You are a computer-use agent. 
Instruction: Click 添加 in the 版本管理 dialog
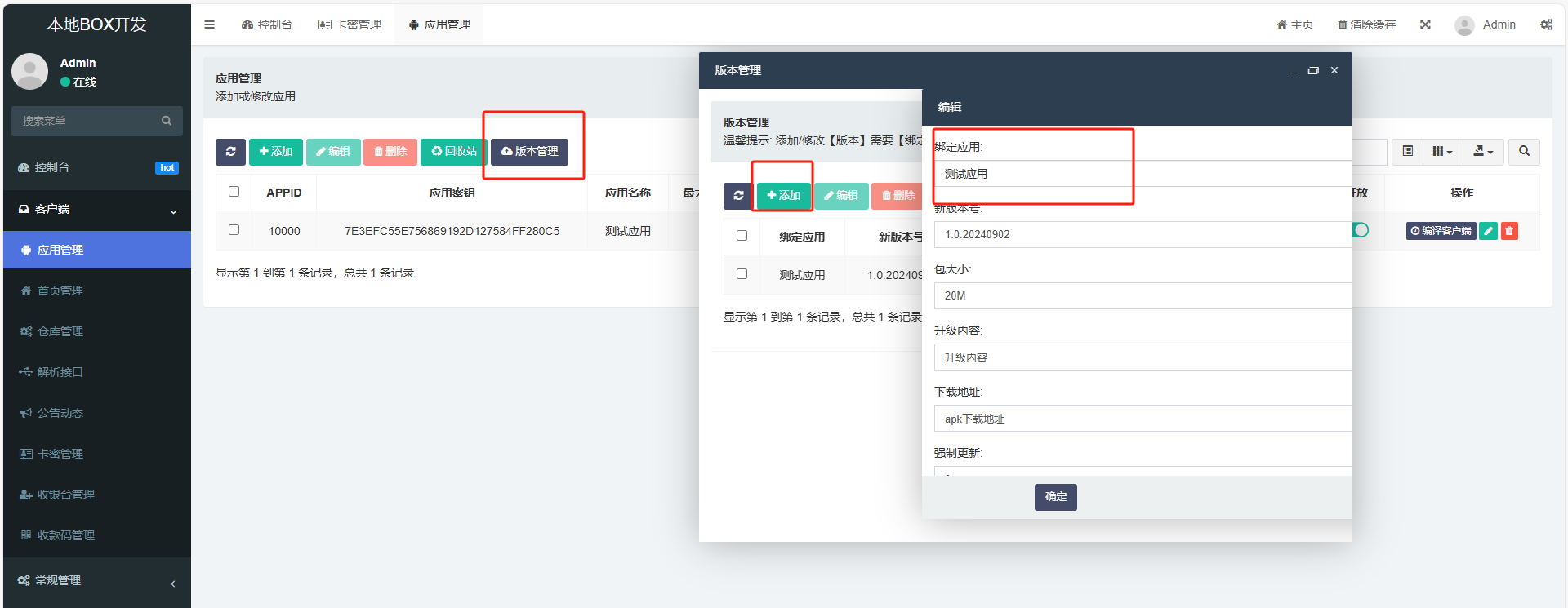(x=784, y=196)
